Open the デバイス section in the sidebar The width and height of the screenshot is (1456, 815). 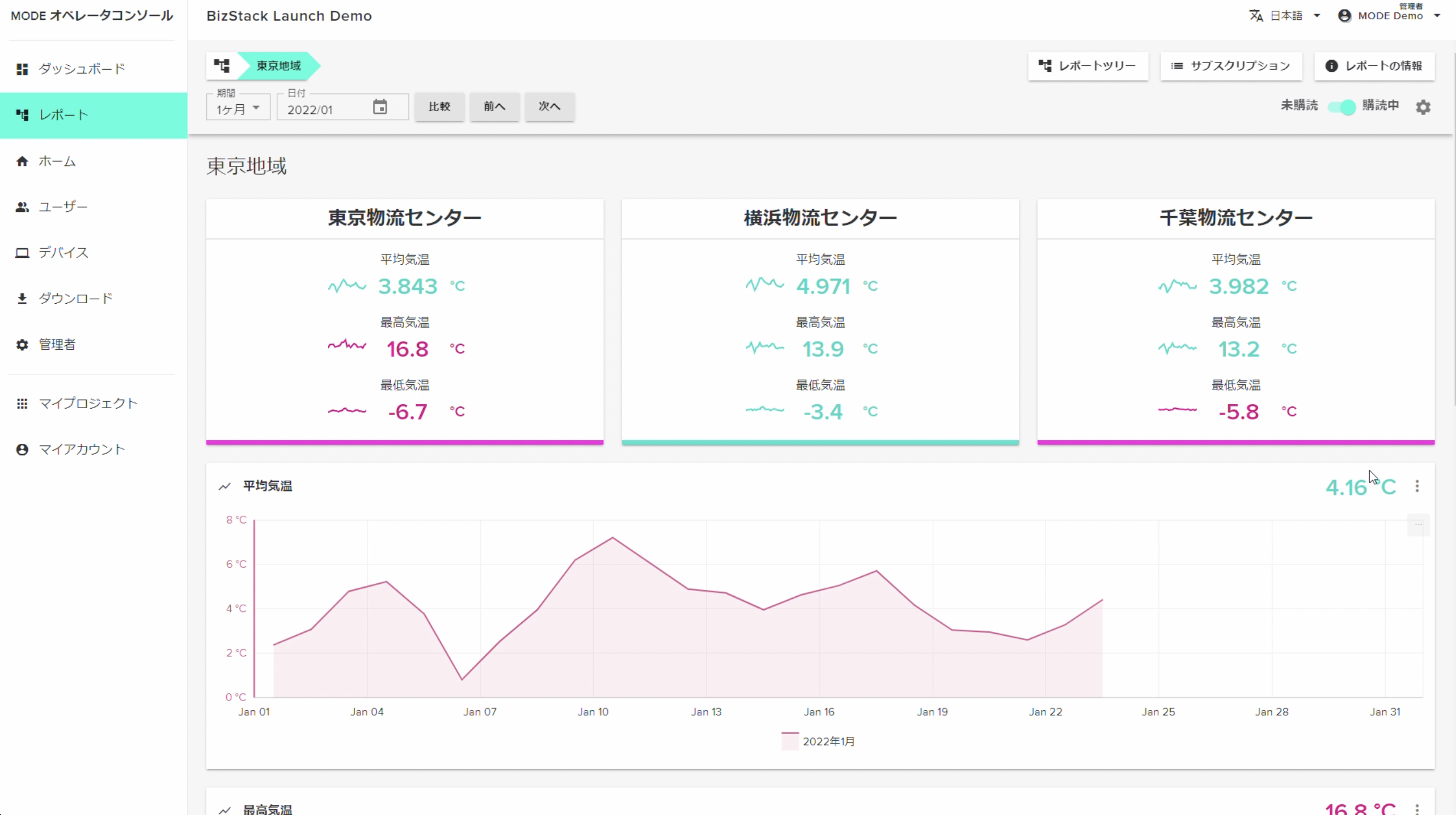click(22, 253)
